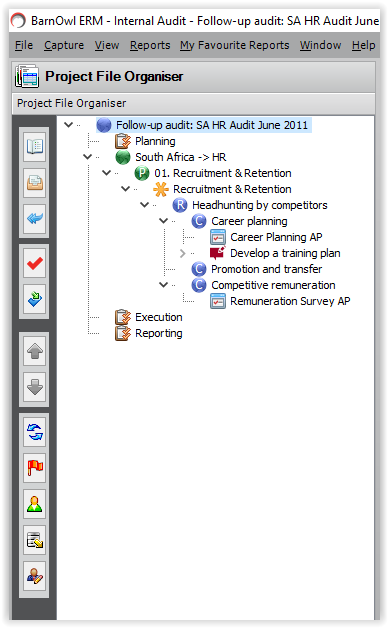The image size is (388, 628).
Task: Click the Planning clipboard icon
Action: pyautogui.click(x=123, y=141)
